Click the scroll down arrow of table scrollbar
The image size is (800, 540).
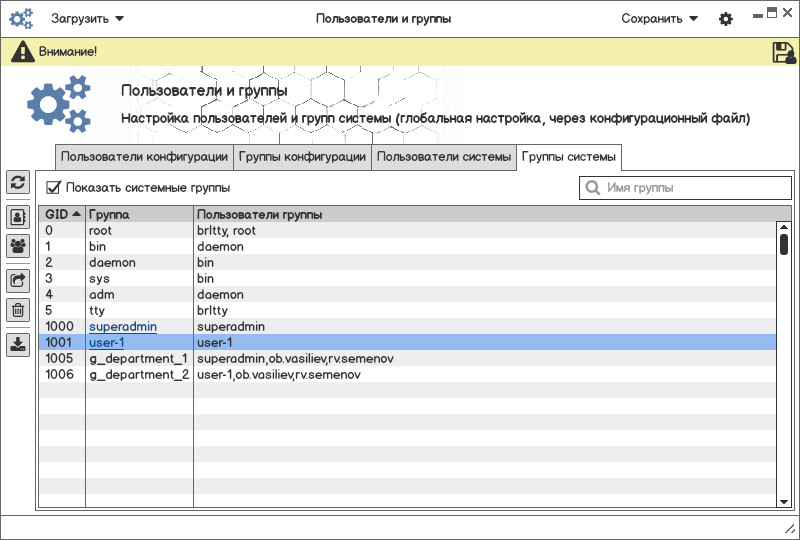(784, 500)
